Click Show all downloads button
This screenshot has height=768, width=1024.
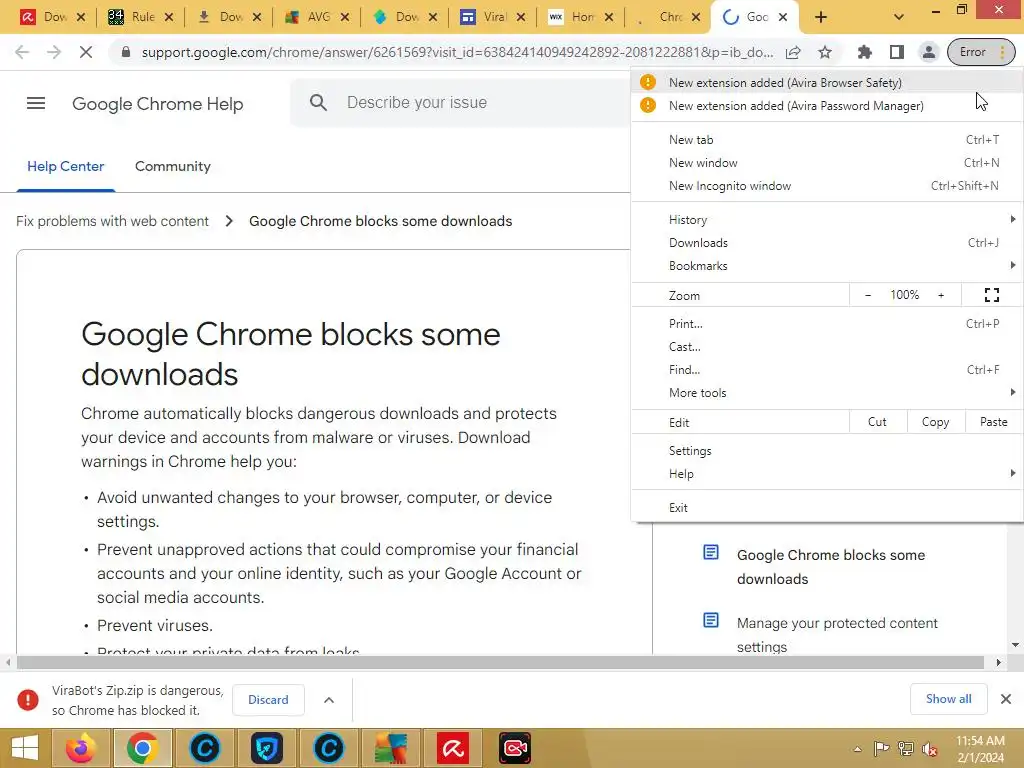(948, 699)
